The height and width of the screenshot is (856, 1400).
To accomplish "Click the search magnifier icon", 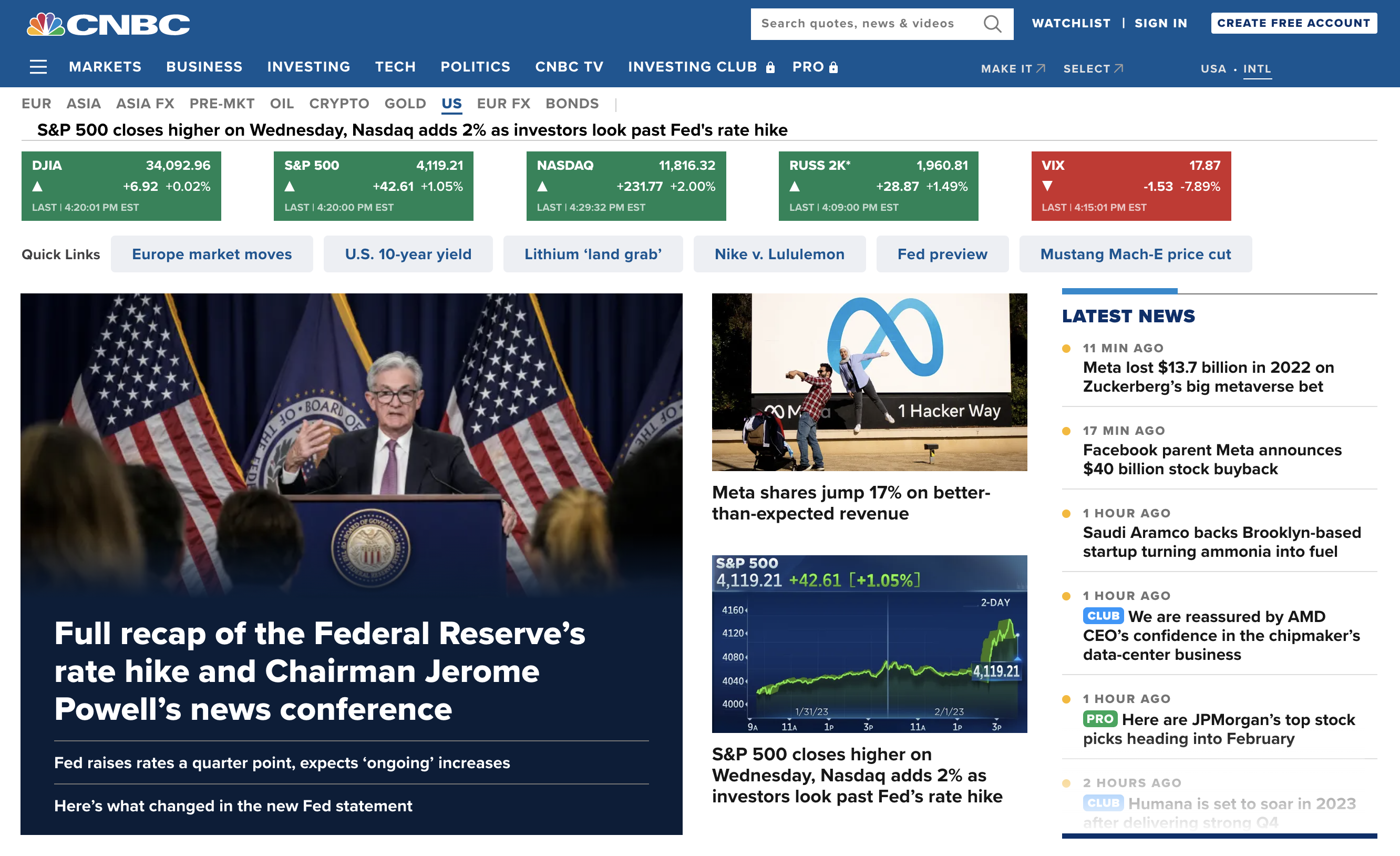I will 992,24.
